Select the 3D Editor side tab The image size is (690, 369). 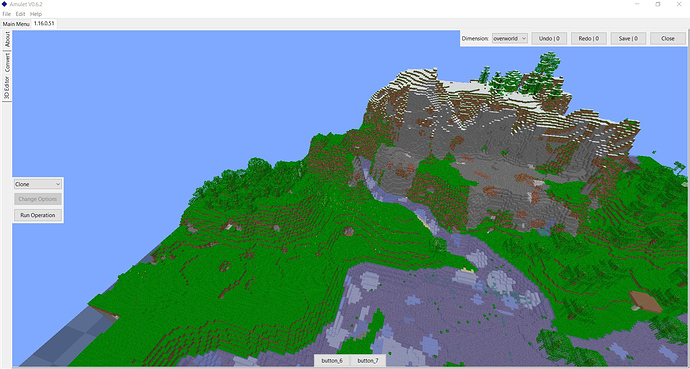7,88
